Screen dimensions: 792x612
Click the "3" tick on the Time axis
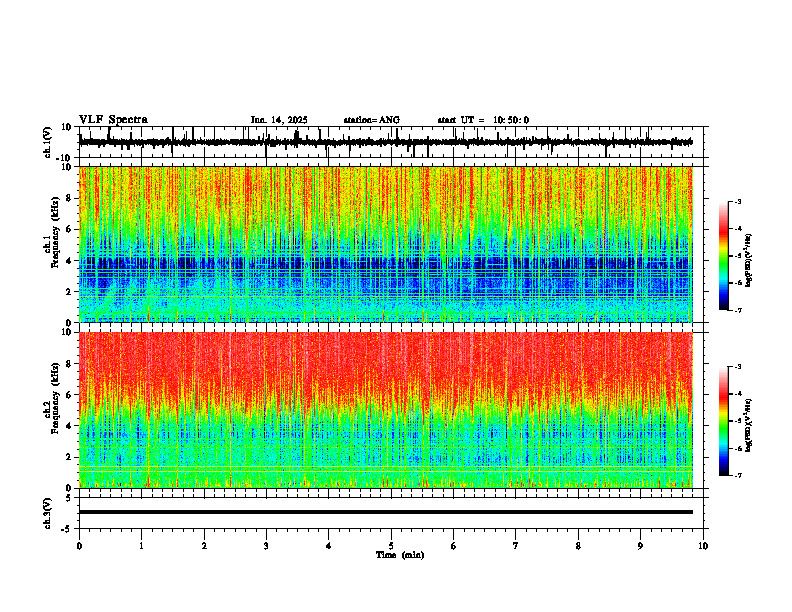(266, 546)
